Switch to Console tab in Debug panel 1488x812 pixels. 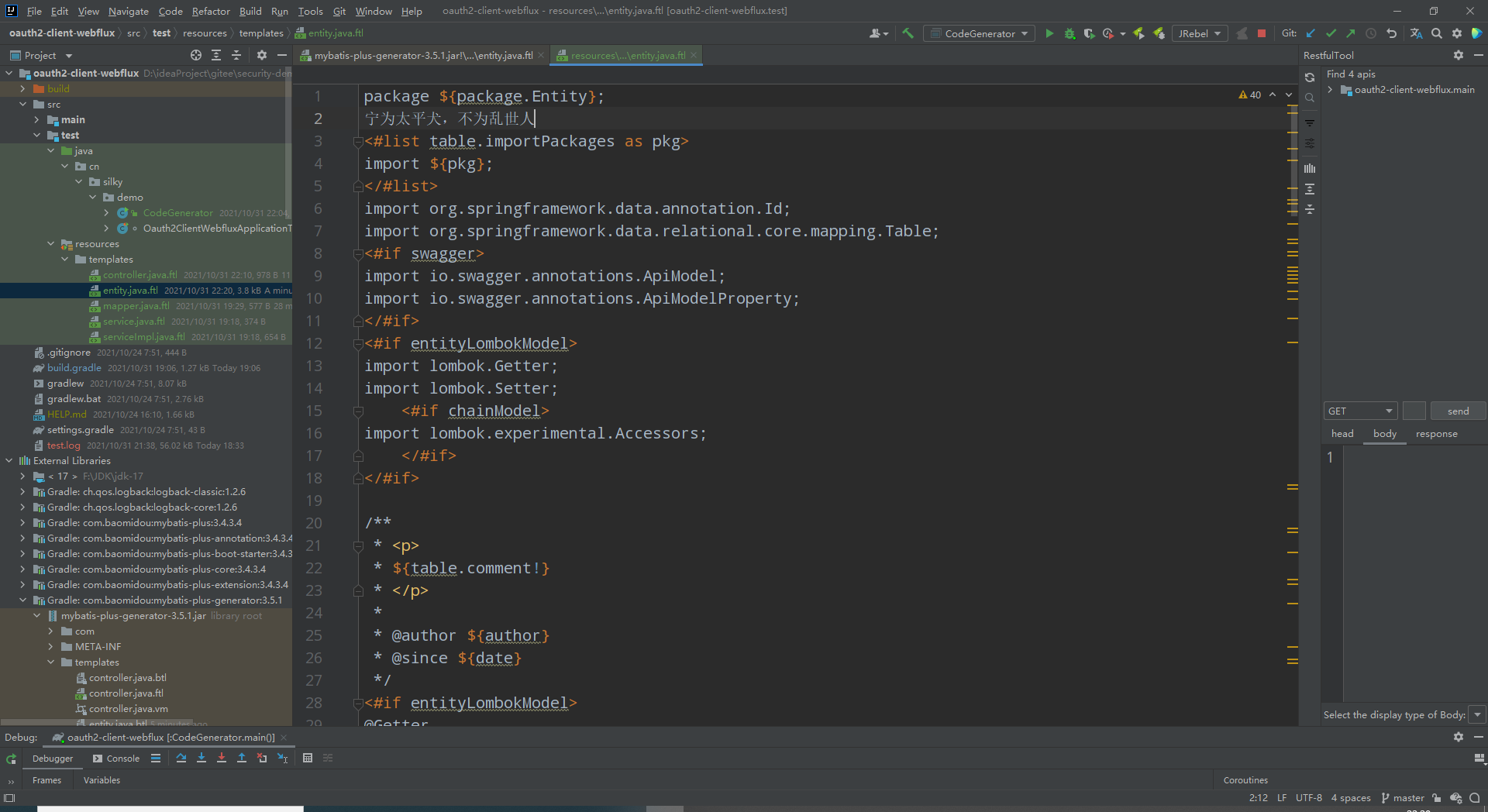point(116,759)
